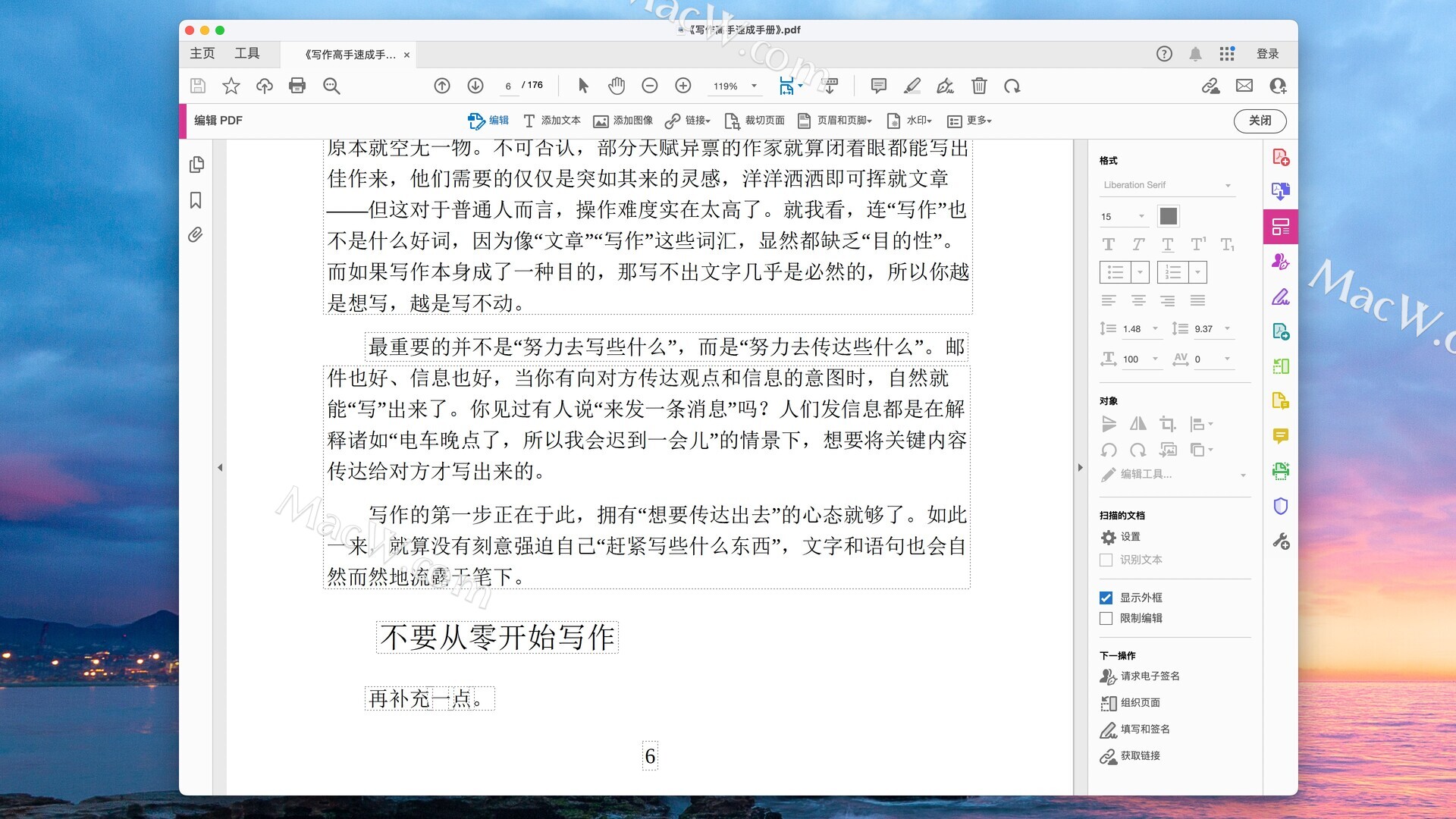1456x819 pixels.
Task: Select the arrow selection tool
Action: tap(583, 86)
